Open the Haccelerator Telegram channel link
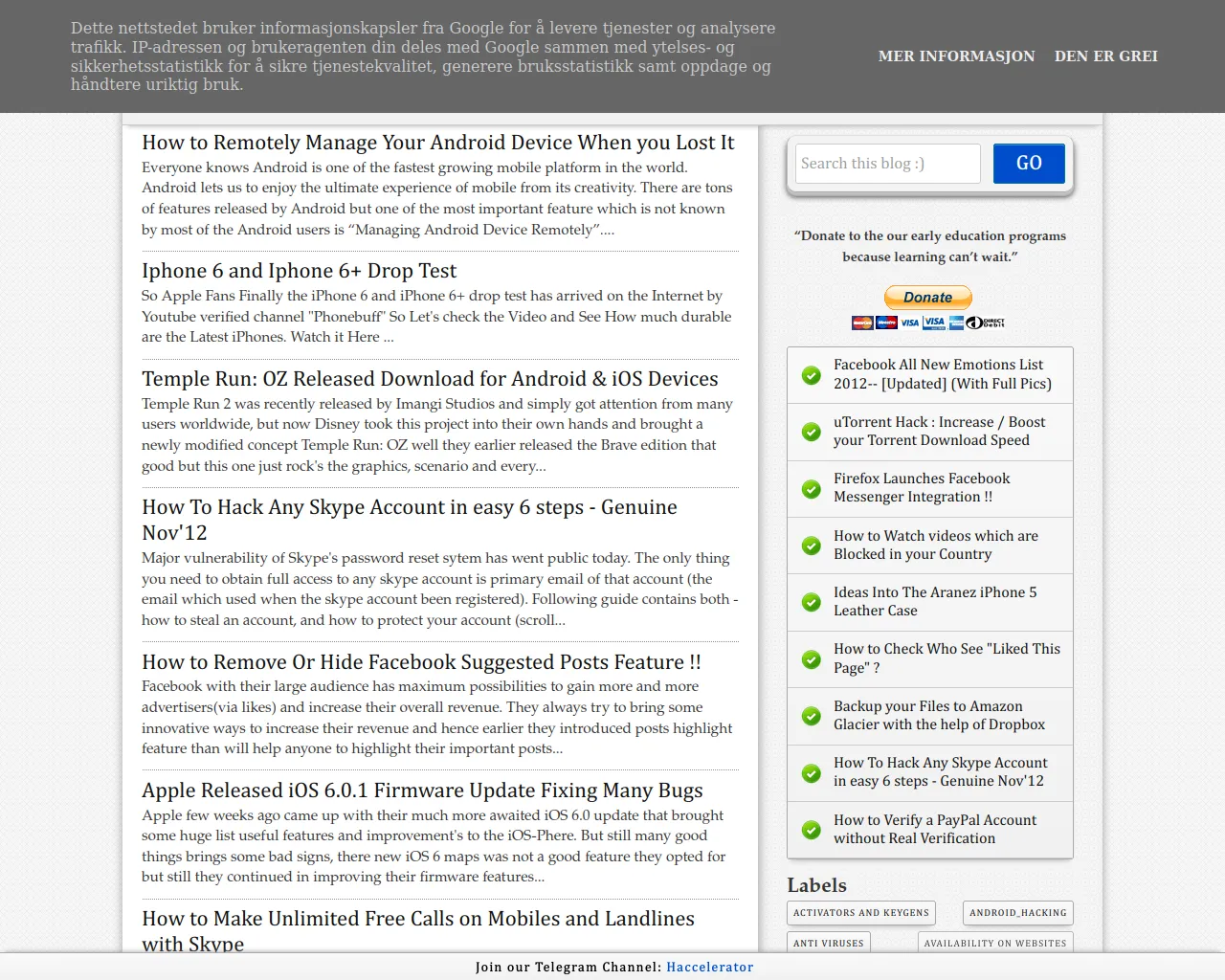Viewport: 1225px width, 980px height. [x=710, y=967]
